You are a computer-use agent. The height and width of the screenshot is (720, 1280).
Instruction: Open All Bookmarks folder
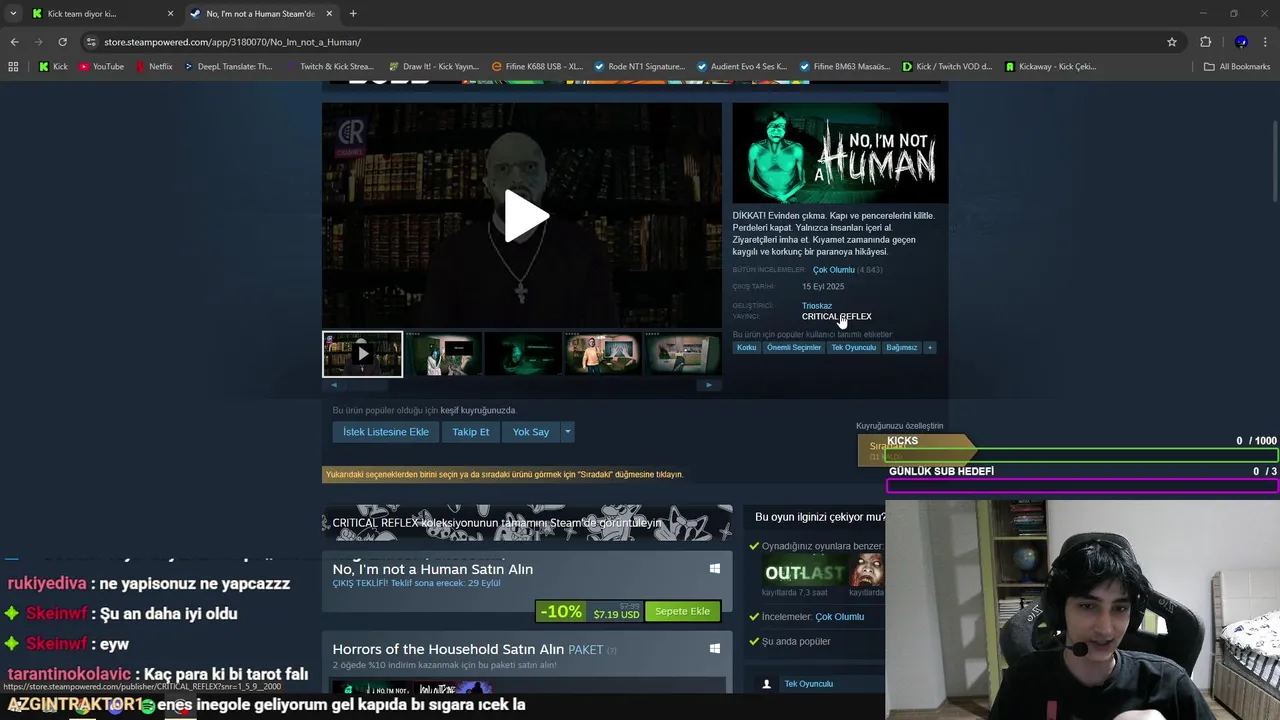coord(1237,67)
